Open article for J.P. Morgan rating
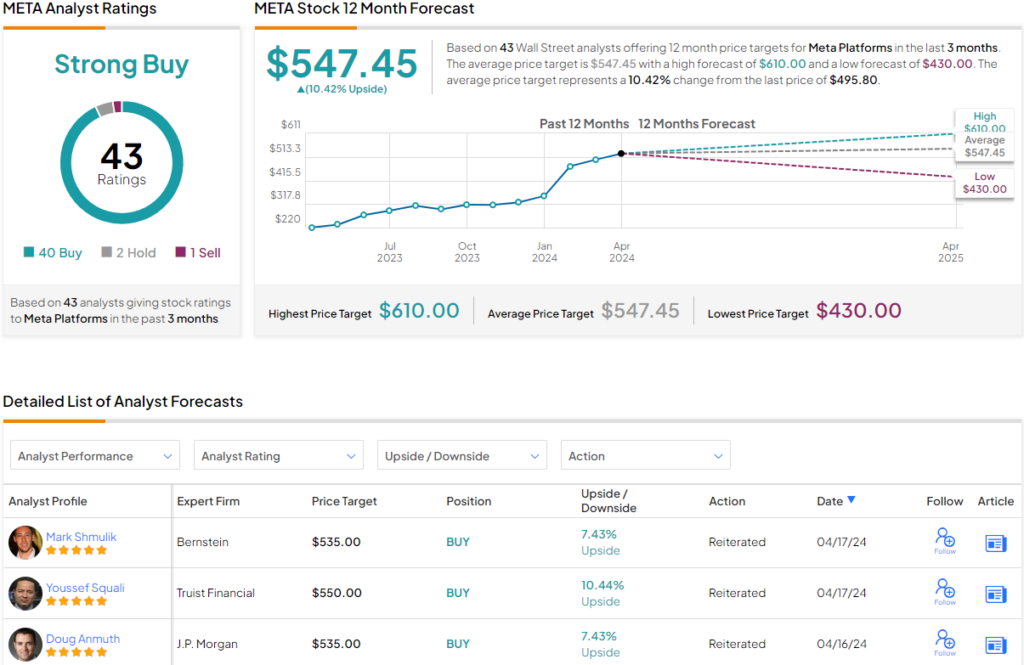Image resolution: width=1024 pixels, height=665 pixels. tap(995, 645)
